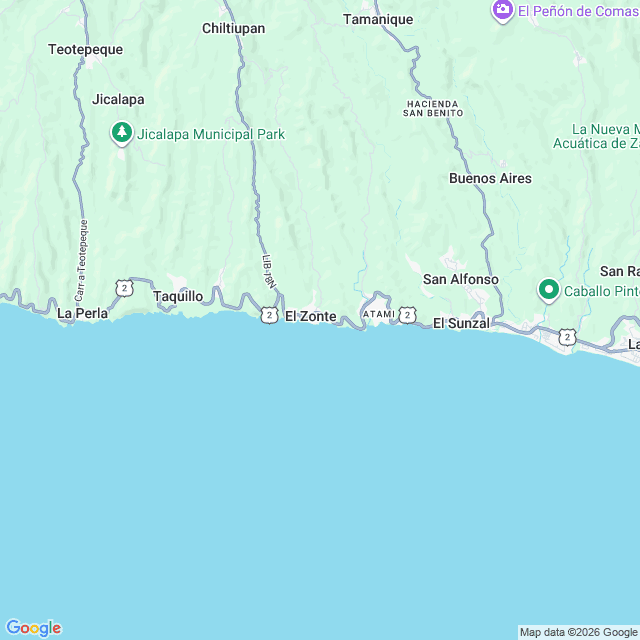Click the Route 2 shield next to Atami
640x640 pixels.
[x=407, y=315]
